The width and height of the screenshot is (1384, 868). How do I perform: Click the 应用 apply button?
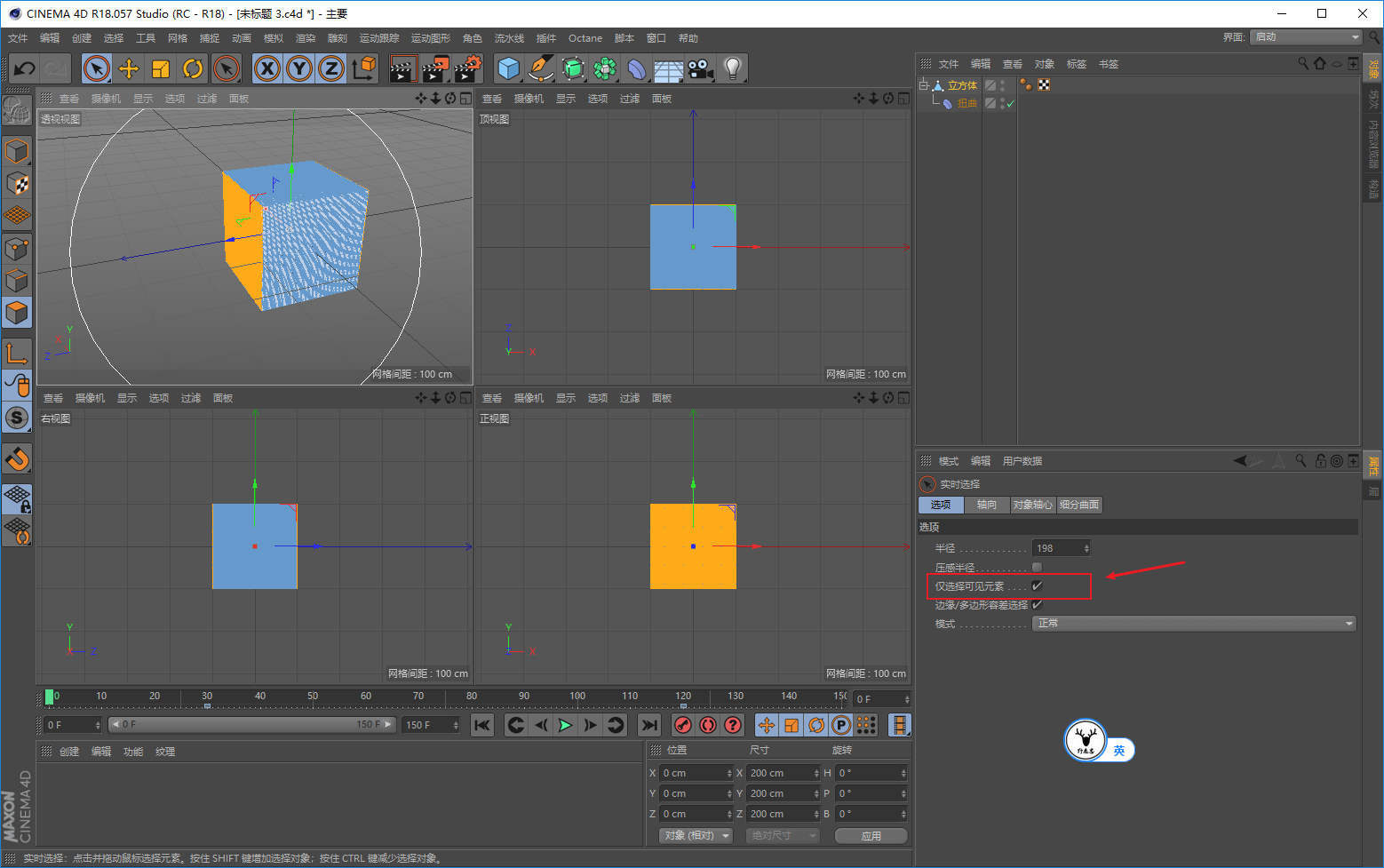coord(871,836)
